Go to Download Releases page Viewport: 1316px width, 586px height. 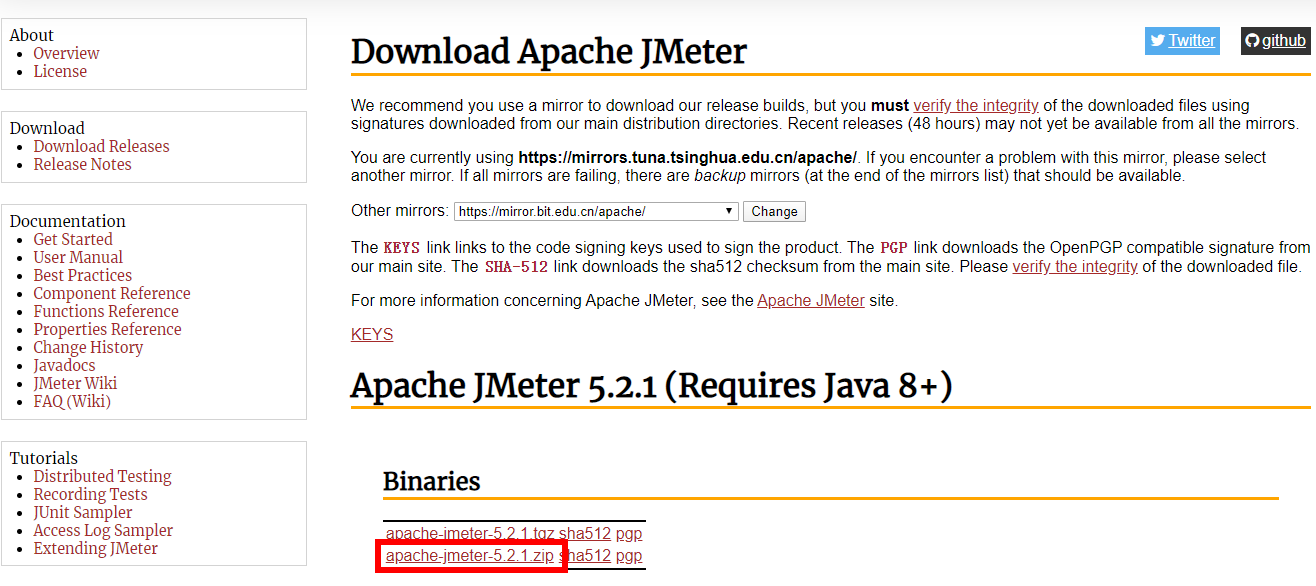coord(101,146)
